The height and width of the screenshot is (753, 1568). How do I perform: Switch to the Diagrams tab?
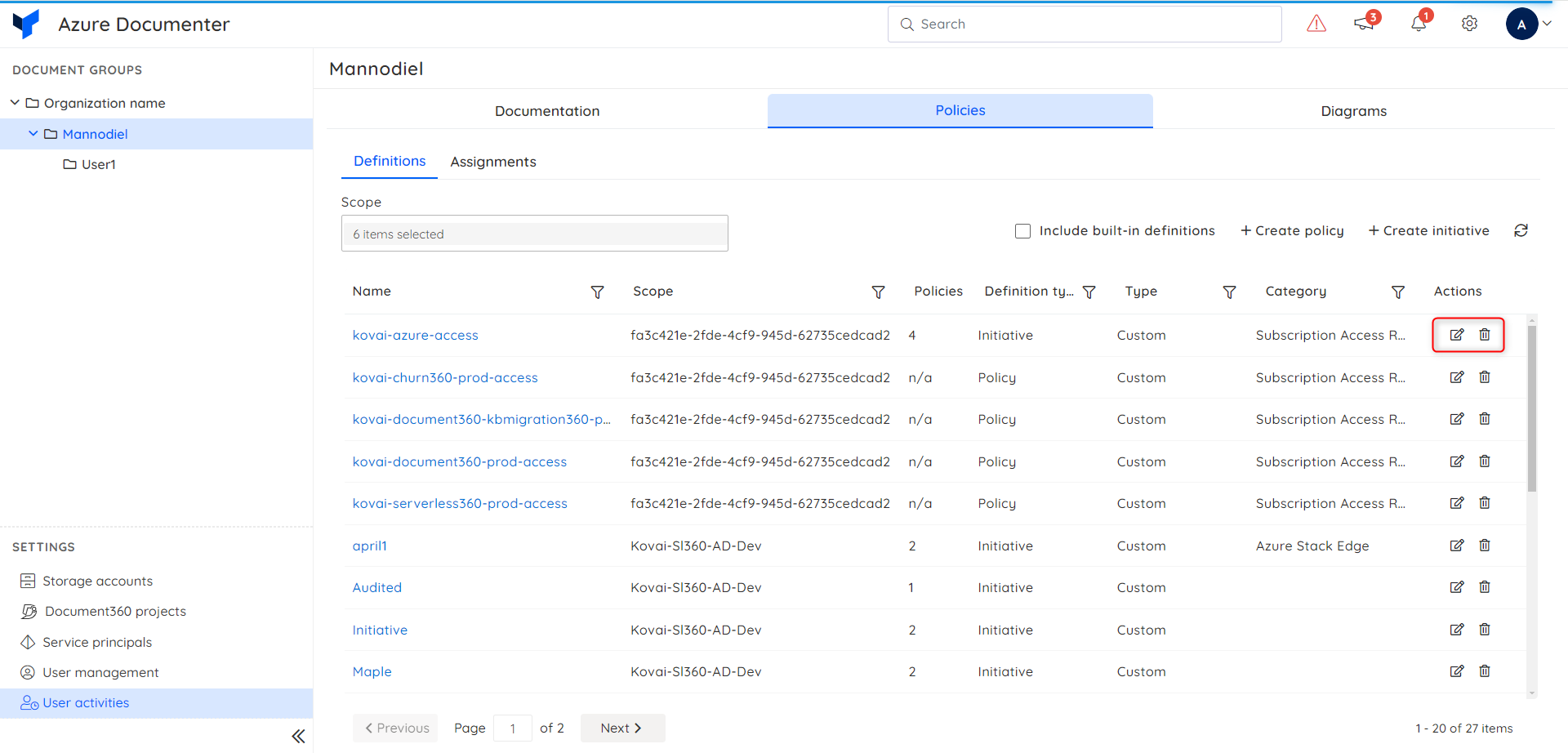tap(1354, 111)
